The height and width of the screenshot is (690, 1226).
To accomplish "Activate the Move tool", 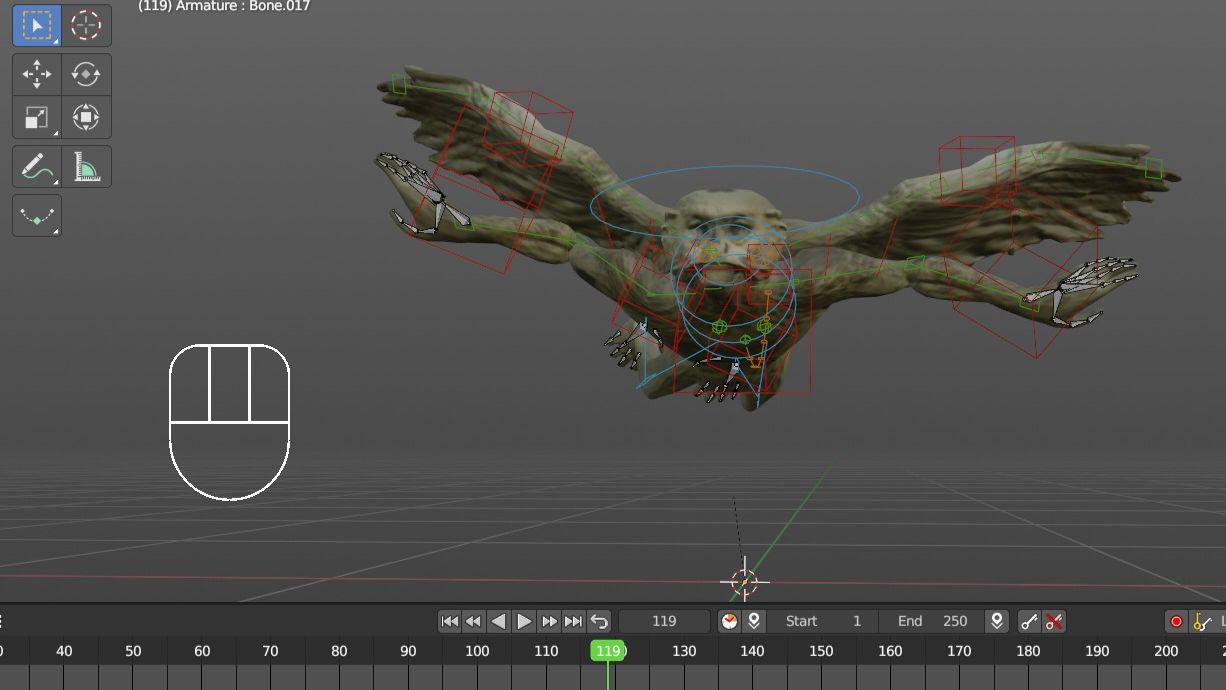I will (x=37, y=74).
